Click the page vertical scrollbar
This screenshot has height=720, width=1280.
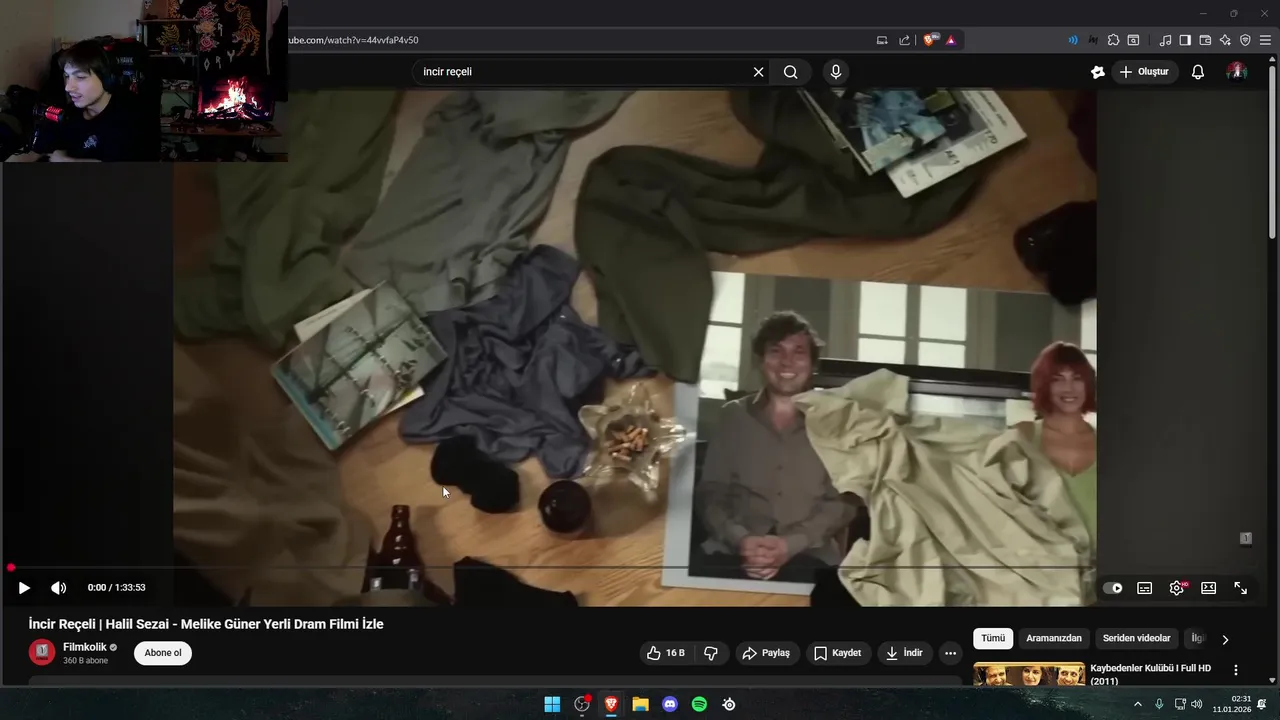click(1272, 150)
